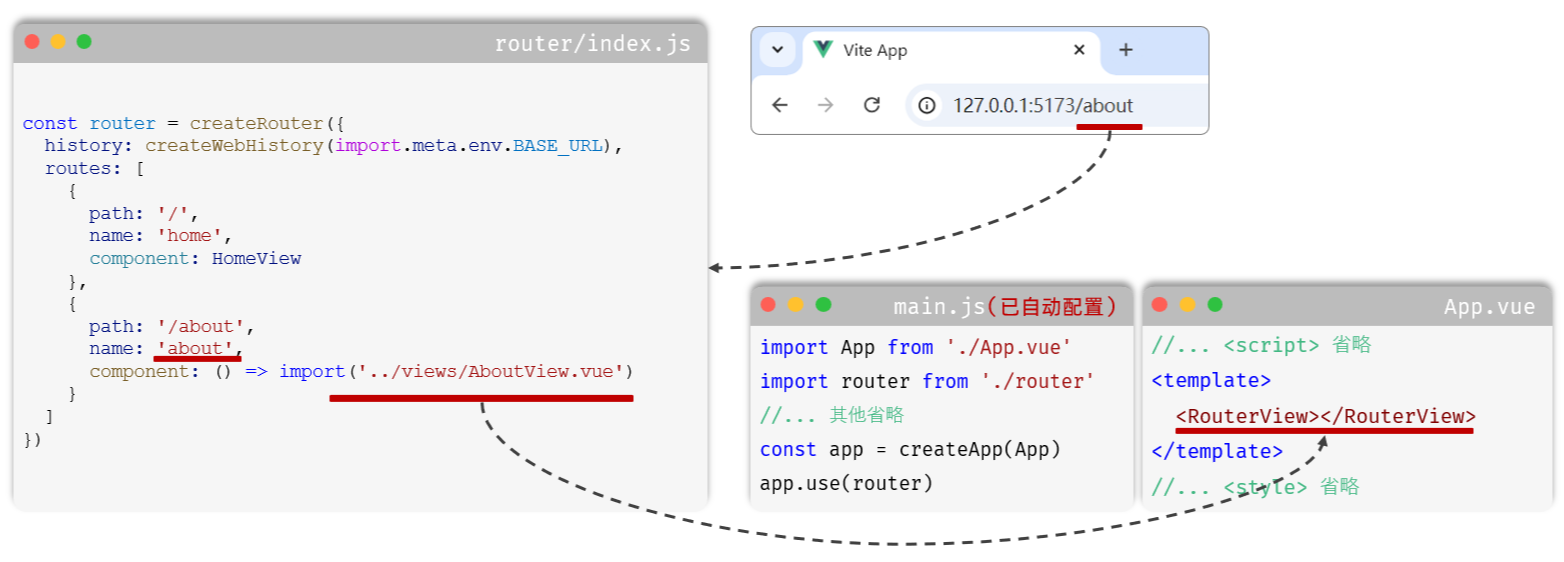Screen dimensions: 1564x562
Task: Open the browser tab search dropdown chevron
Action: [777, 50]
